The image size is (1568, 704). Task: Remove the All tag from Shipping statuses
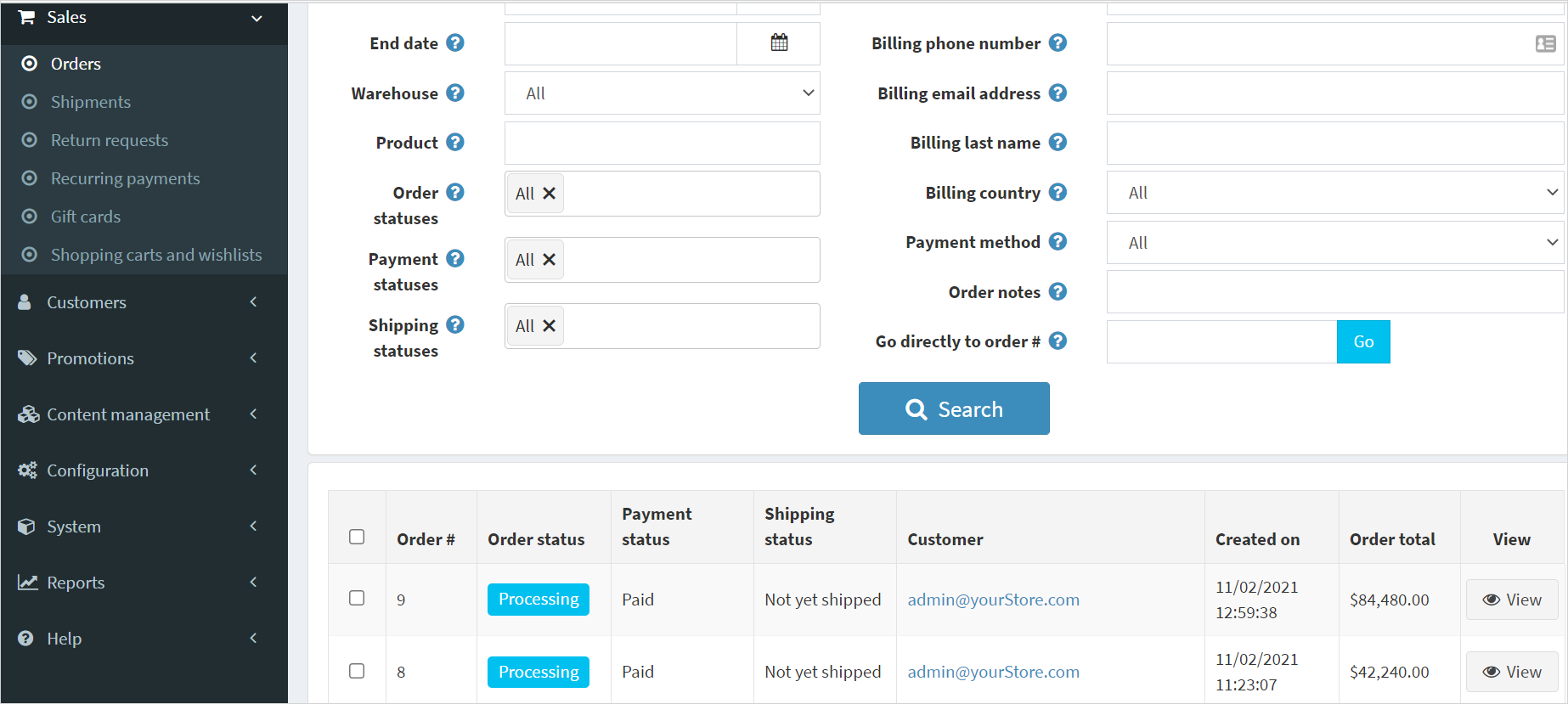[550, 326]
